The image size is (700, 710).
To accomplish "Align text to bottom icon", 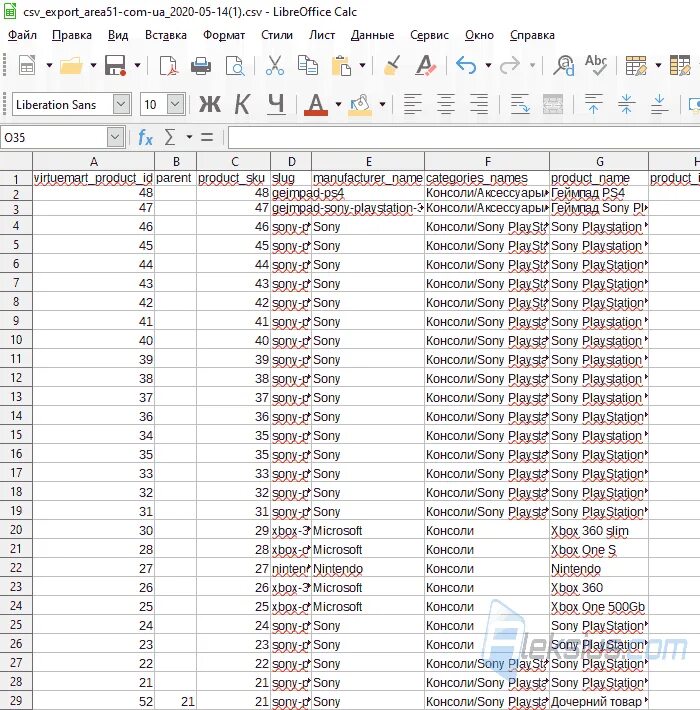I will point(659,104).
